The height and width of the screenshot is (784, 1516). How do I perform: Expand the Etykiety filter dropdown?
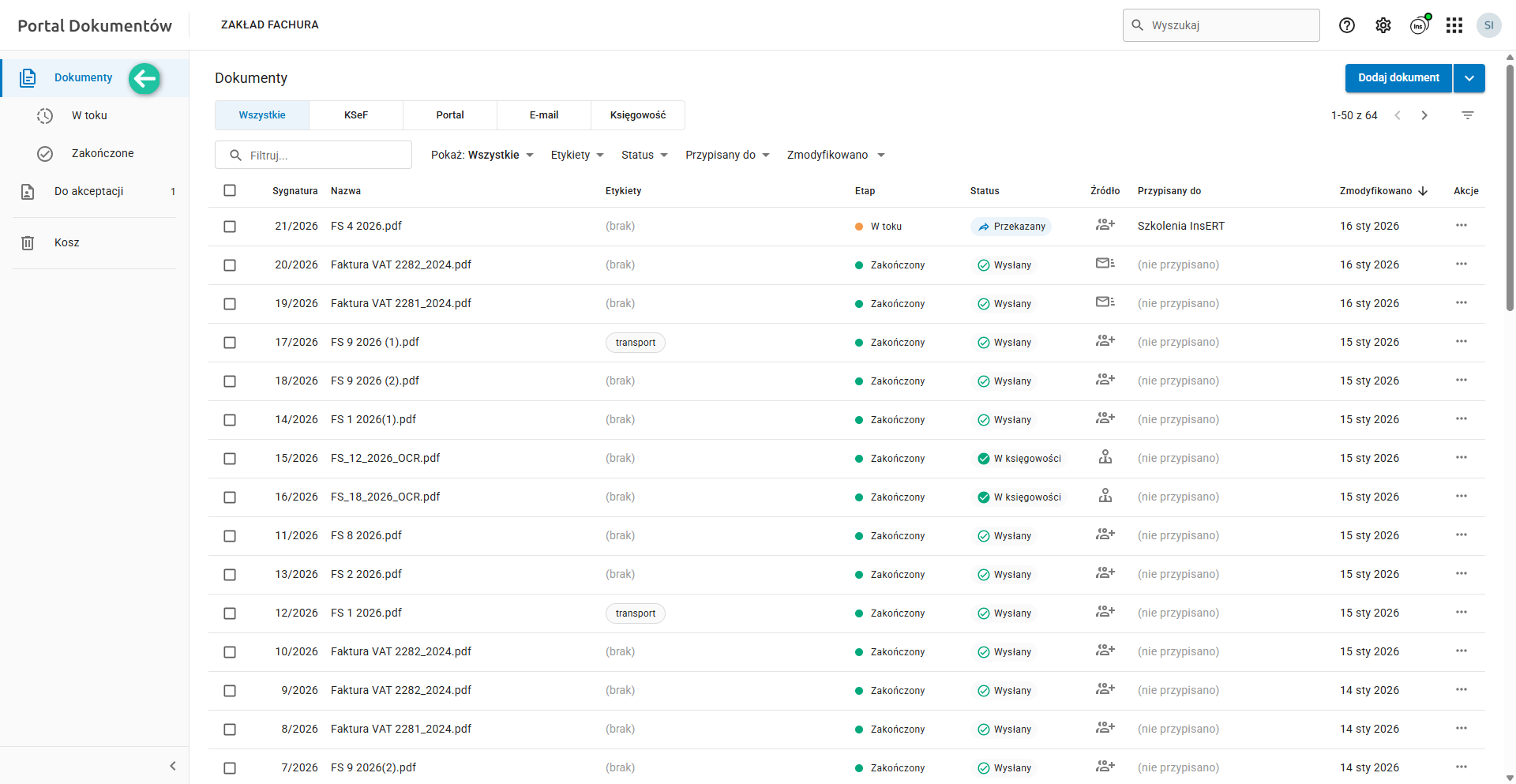point(577,155)
